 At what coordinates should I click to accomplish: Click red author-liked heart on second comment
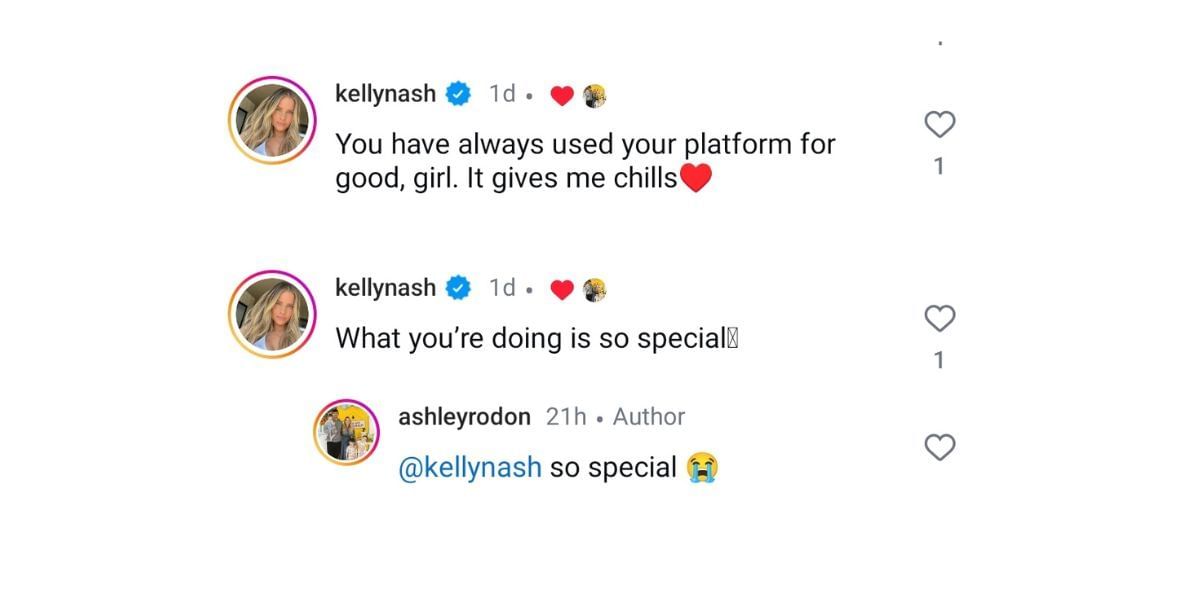point(562,290)
